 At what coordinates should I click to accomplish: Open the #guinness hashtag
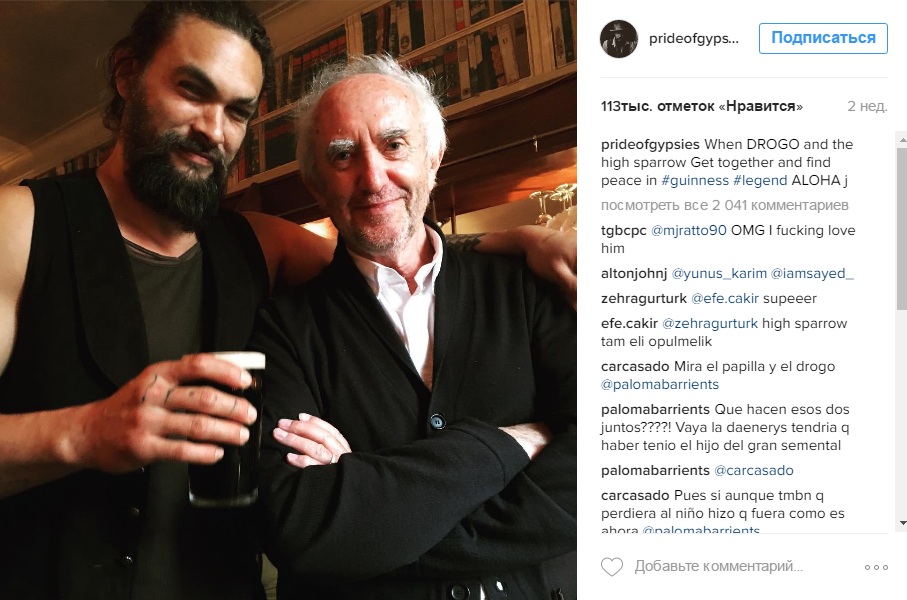tap(695, 181)
